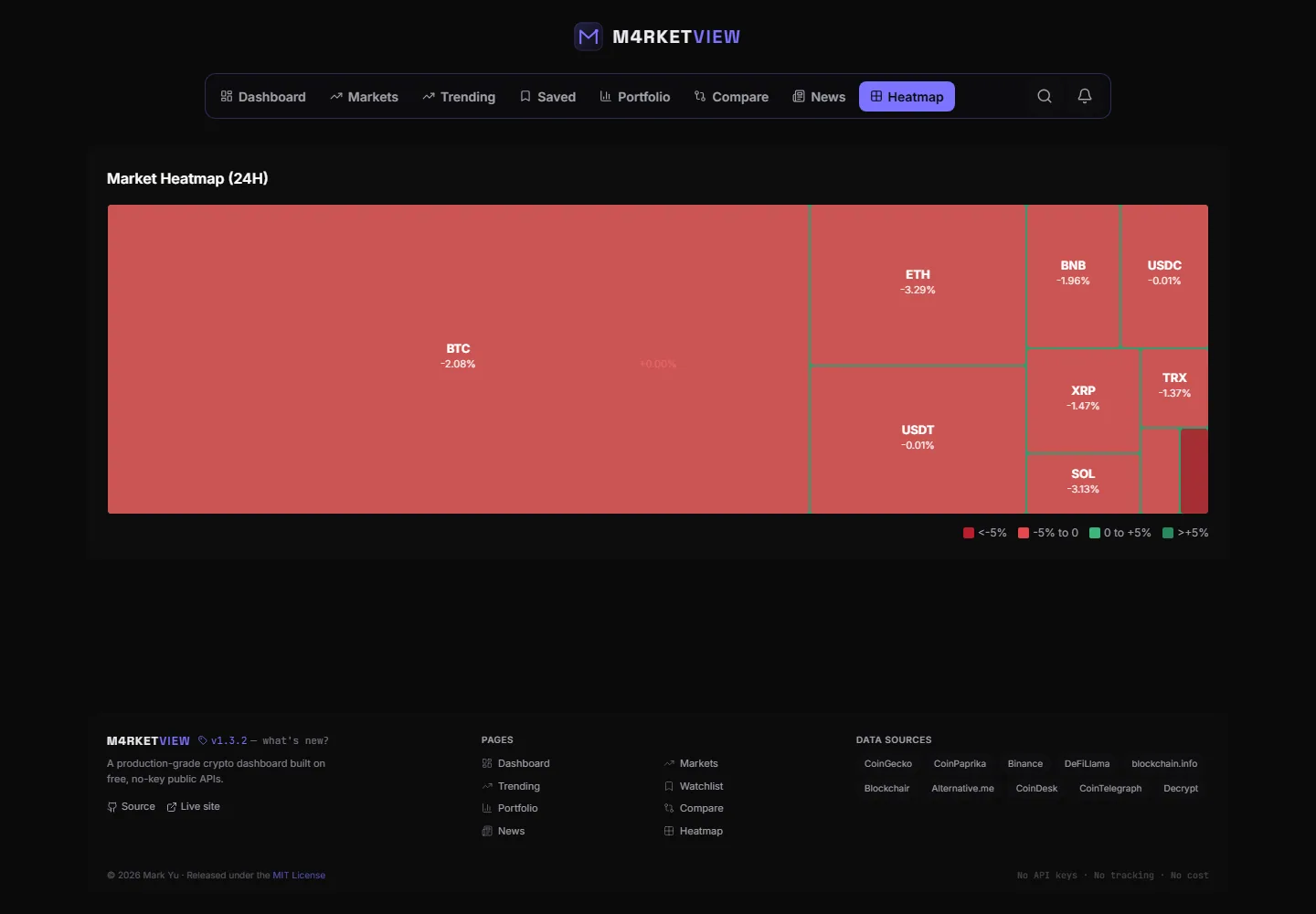This screenshot has height=914, width=1316.
Task: Click footer Portfolio page link
Action: pos(510,809)
